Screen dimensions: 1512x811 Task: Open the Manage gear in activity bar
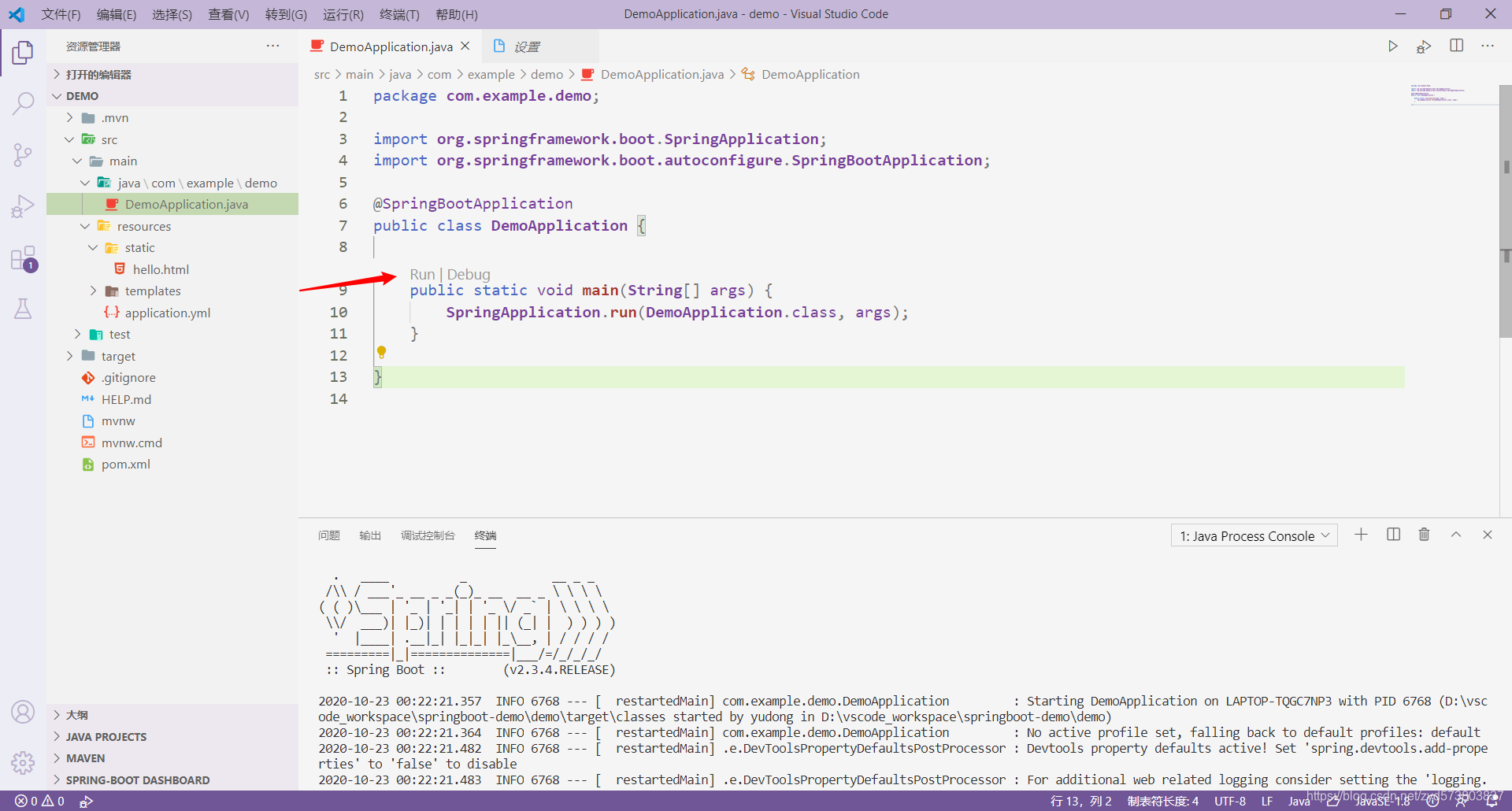(23, 762)
